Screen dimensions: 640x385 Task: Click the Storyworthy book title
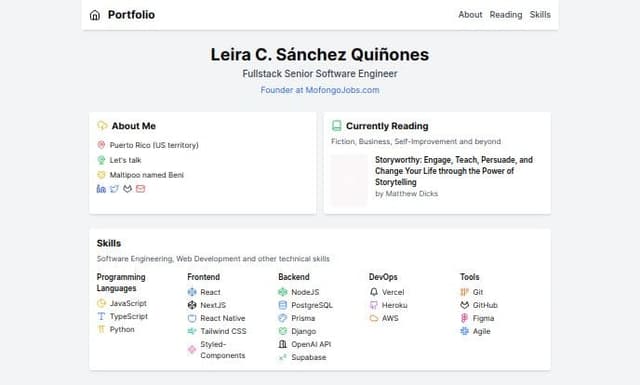point(454,171)
